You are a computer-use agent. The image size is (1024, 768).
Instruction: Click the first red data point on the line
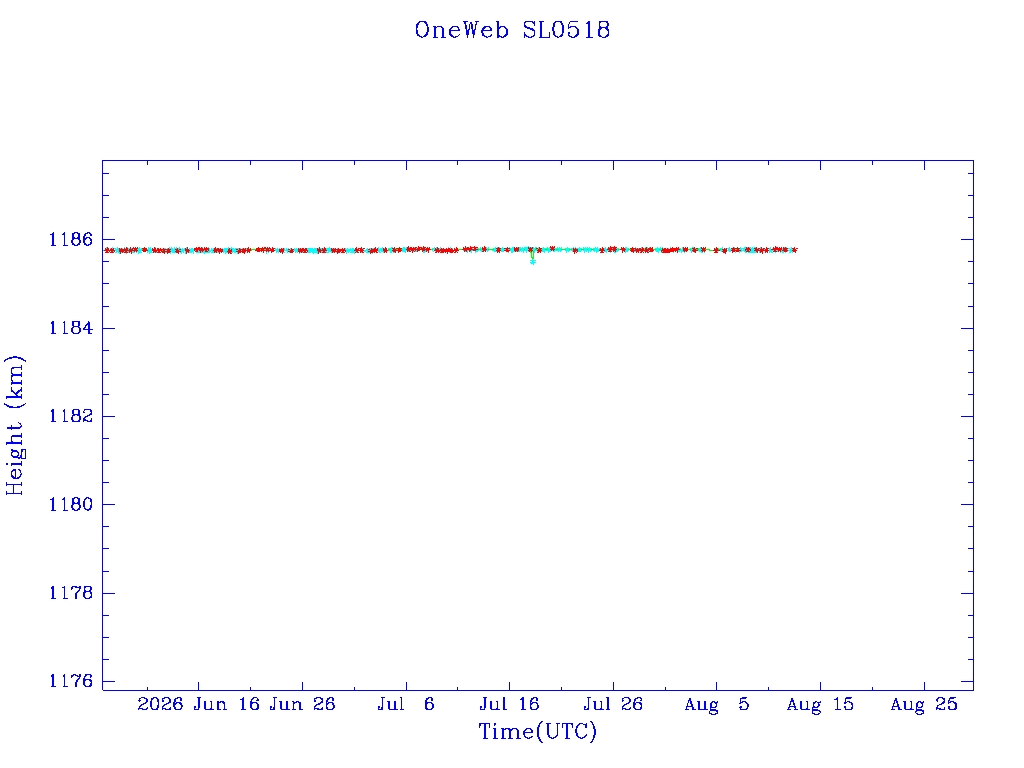(108, 250)
